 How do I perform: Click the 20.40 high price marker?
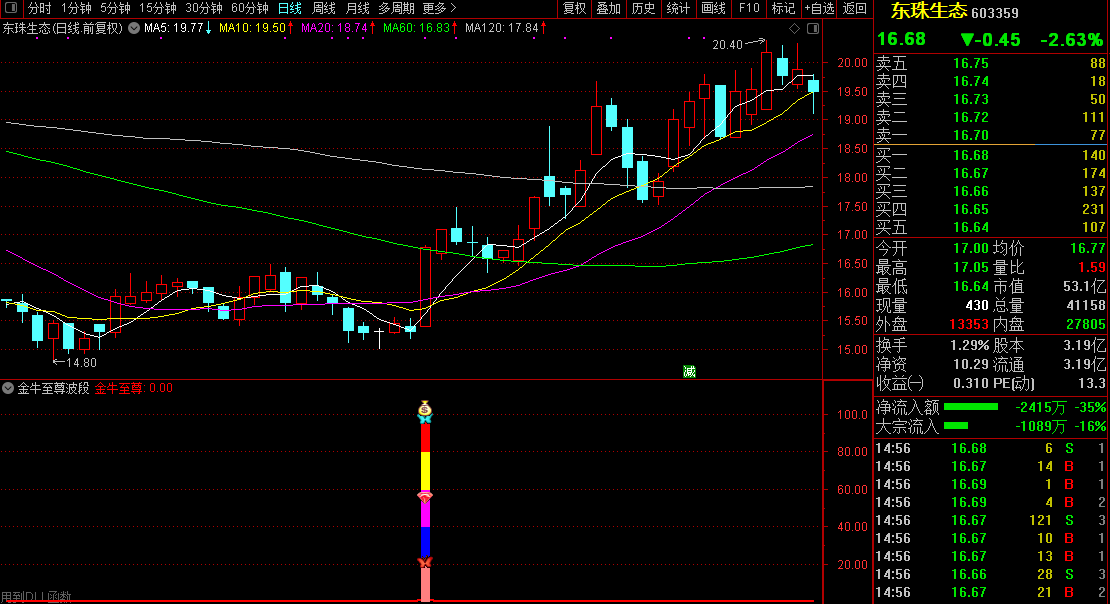(727, 45)
